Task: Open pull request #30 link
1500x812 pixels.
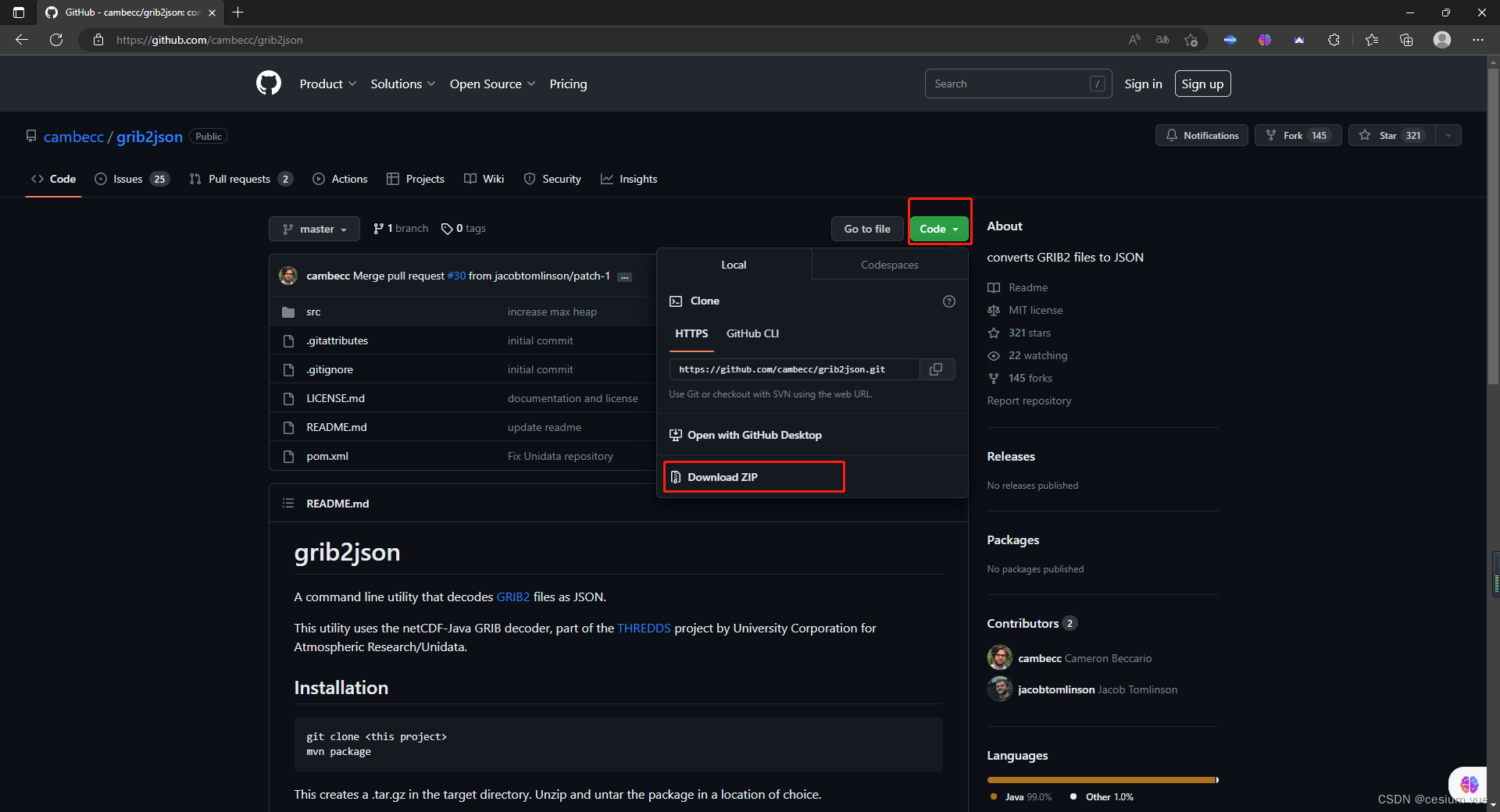Action: [x=456, y=276]
